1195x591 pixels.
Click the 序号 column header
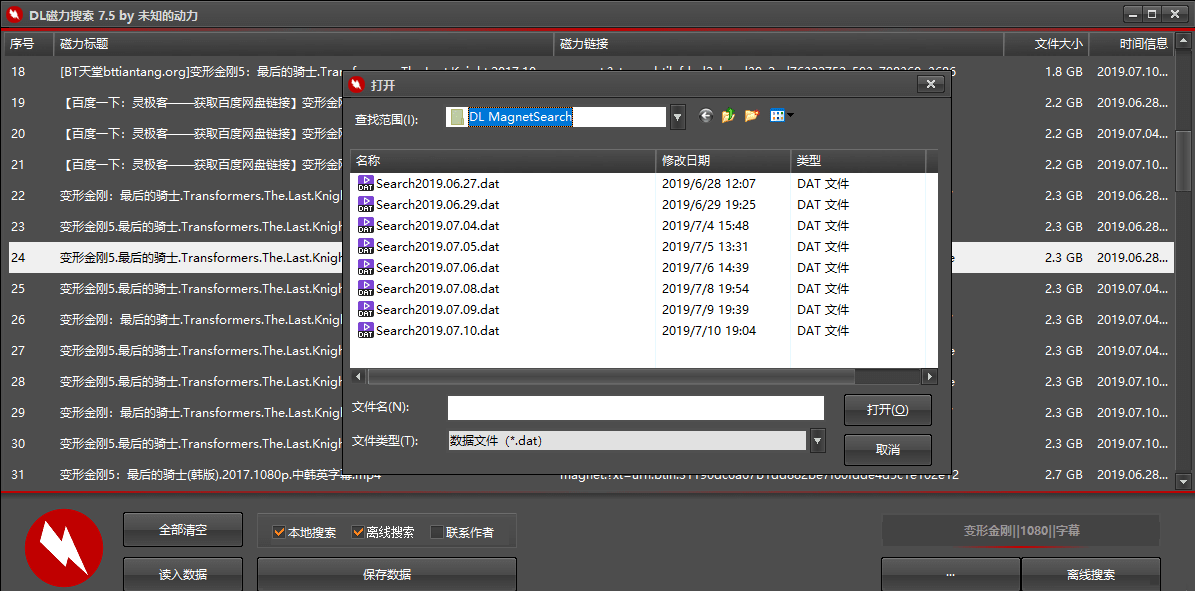point(28,44)
